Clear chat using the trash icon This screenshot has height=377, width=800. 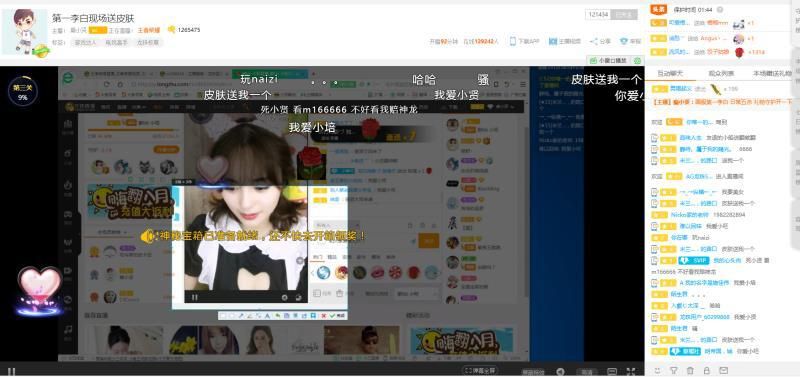point(690,370)
